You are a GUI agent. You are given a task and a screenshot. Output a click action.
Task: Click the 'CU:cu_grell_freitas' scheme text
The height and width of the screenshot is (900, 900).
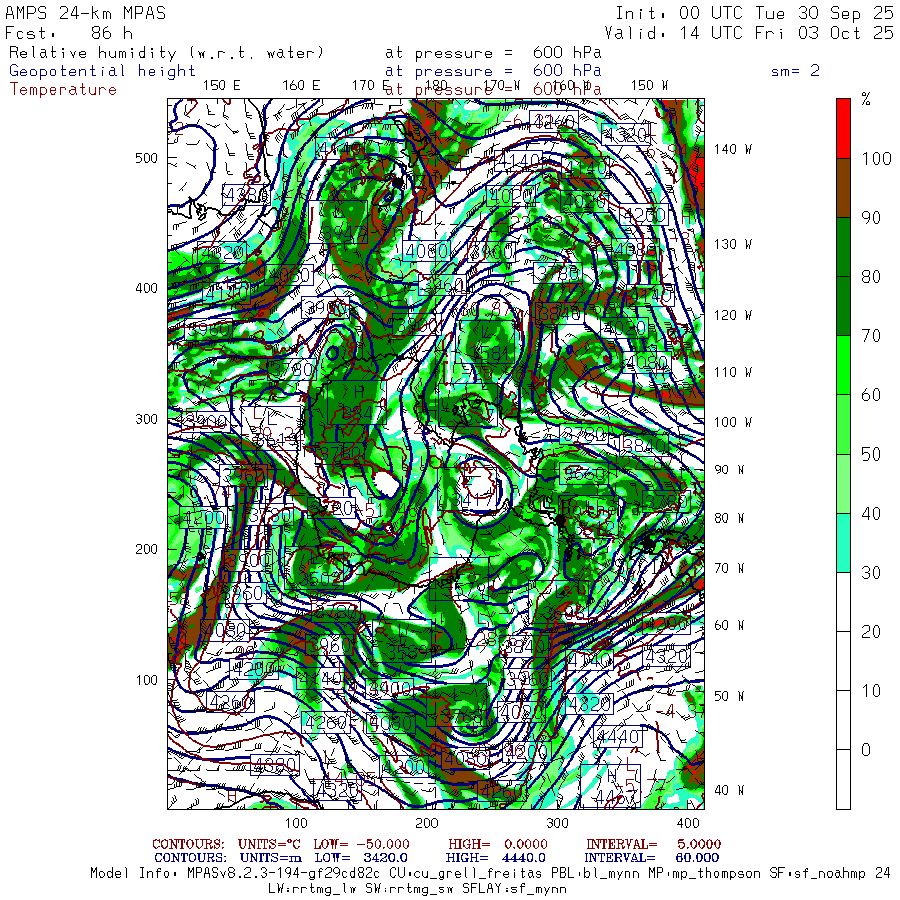click(464, 874)
